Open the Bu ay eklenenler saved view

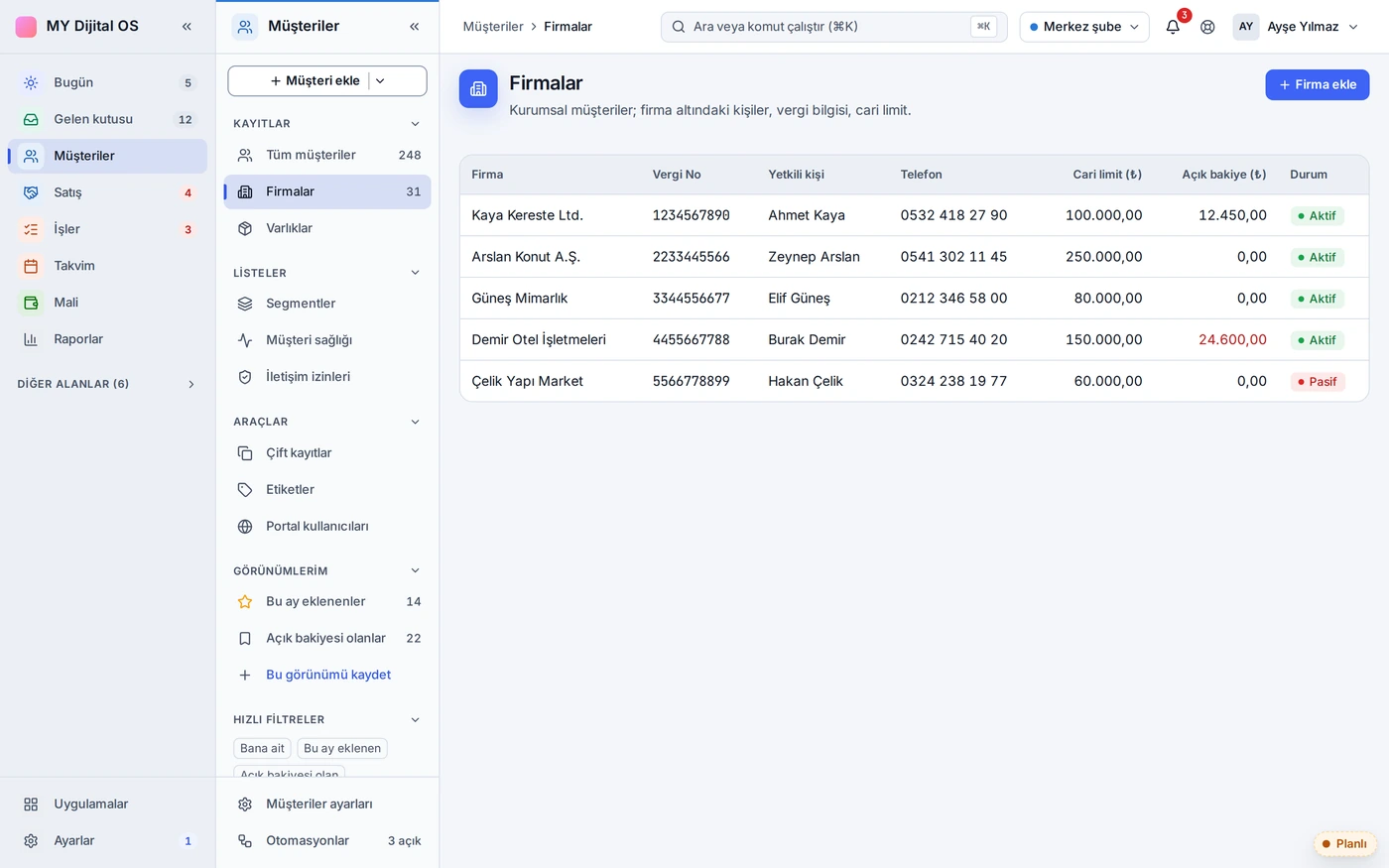click(327, 602)
